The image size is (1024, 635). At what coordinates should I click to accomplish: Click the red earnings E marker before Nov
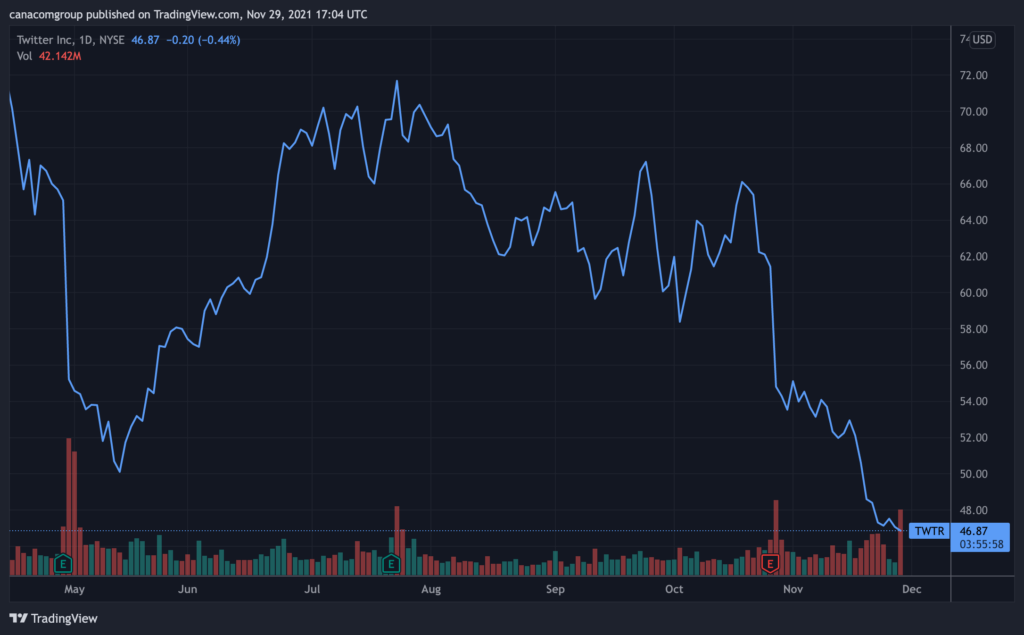(x=771, y=563)
